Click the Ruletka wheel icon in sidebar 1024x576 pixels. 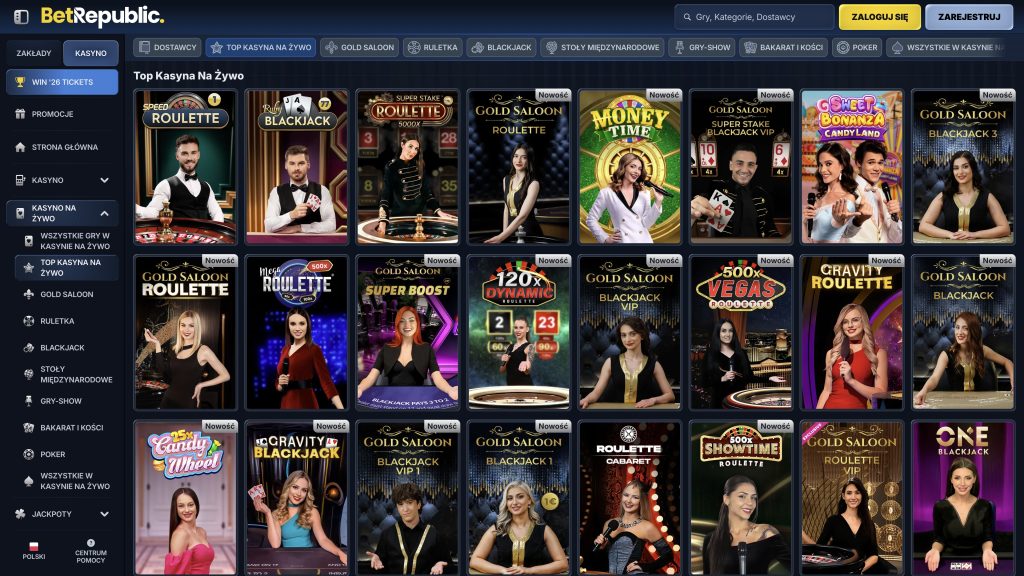click(29, 321)
